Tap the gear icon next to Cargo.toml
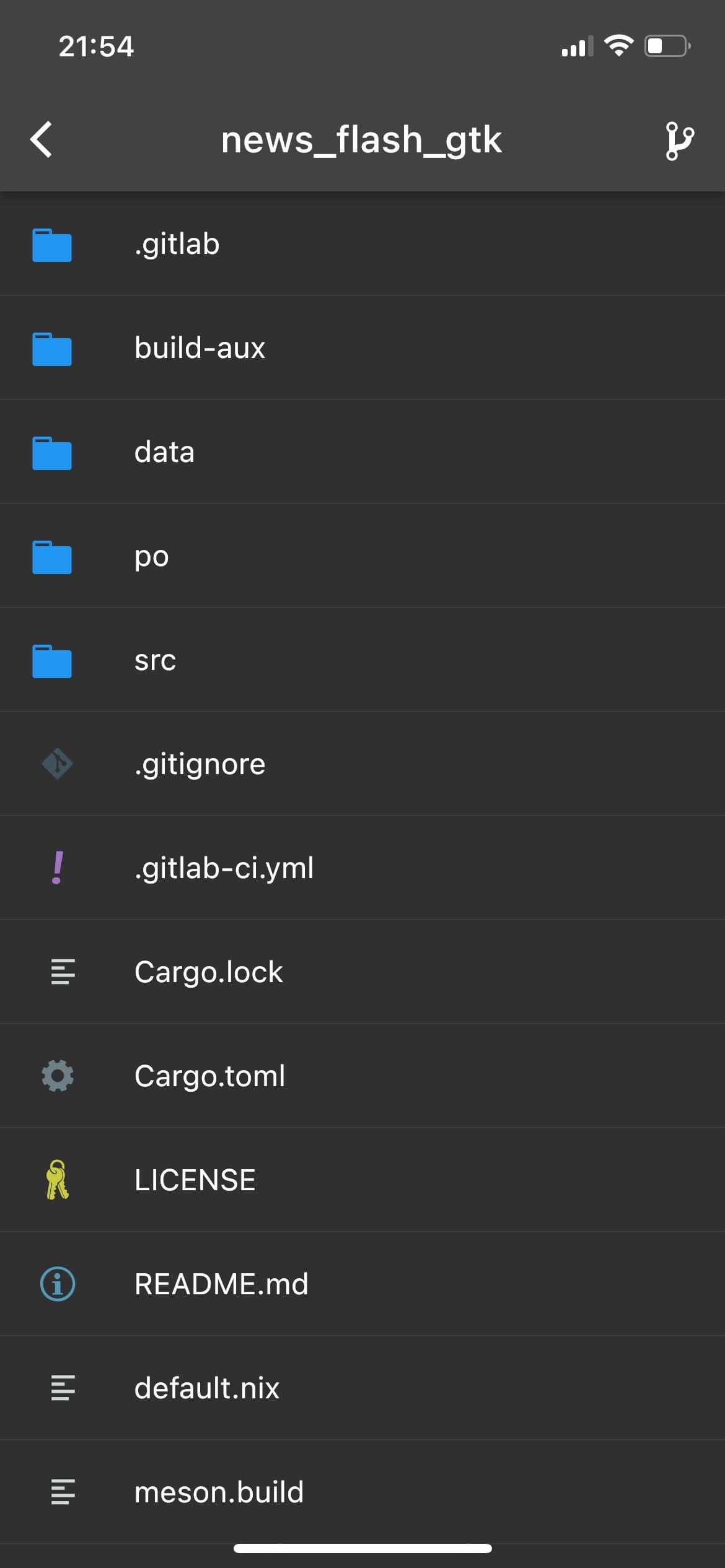Viewport: 725px width, 1568px height. click(58, 1077)
